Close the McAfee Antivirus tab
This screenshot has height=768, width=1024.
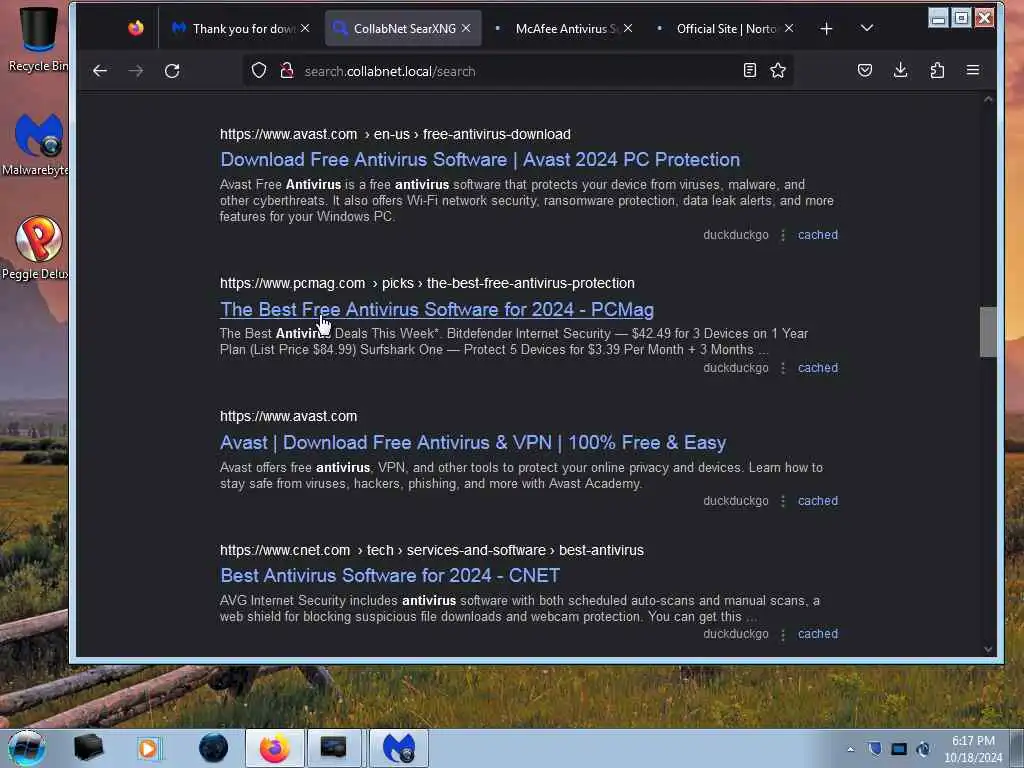click(x=628, y=29)
